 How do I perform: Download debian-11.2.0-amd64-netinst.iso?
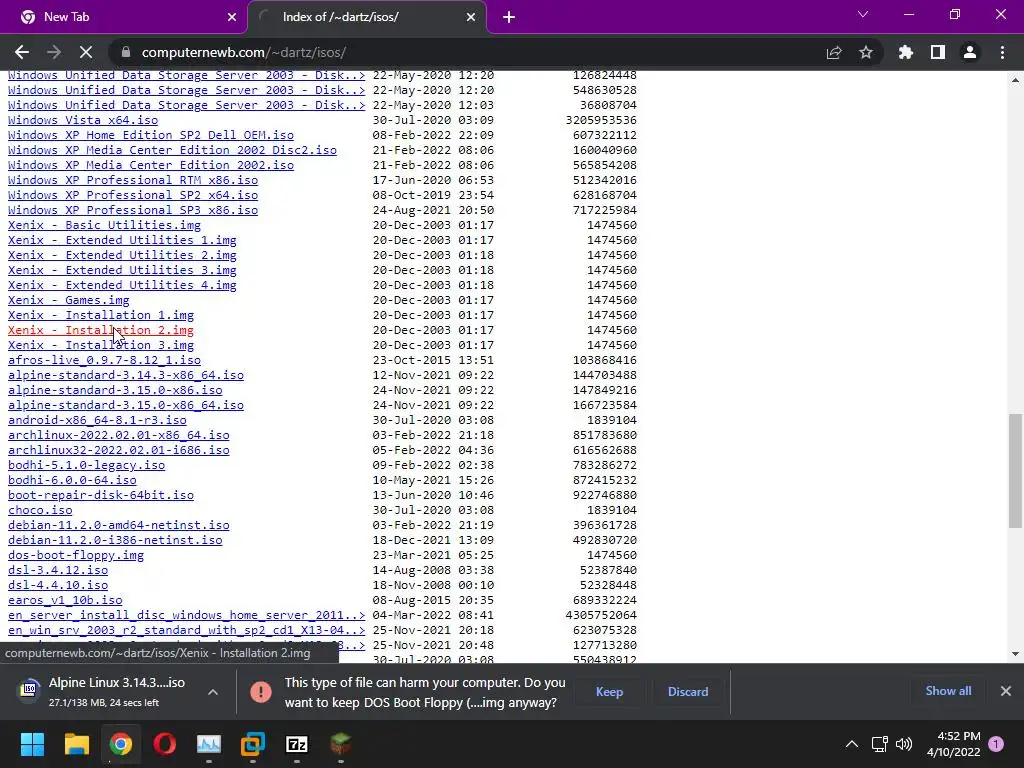point(119,526)
